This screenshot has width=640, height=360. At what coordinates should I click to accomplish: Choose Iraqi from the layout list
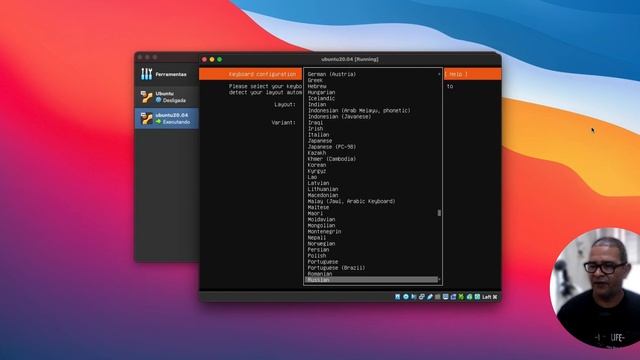click(315, 122)
